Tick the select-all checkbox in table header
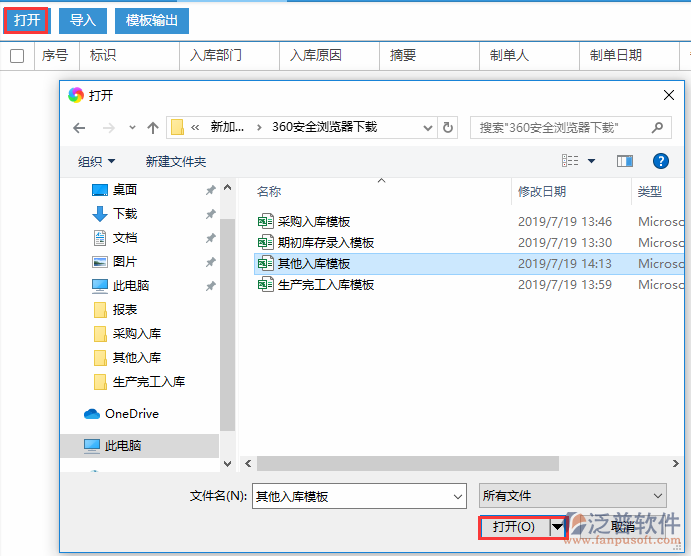Image resolution: width=691 pixels, height=556 pixels. point(17,56)
